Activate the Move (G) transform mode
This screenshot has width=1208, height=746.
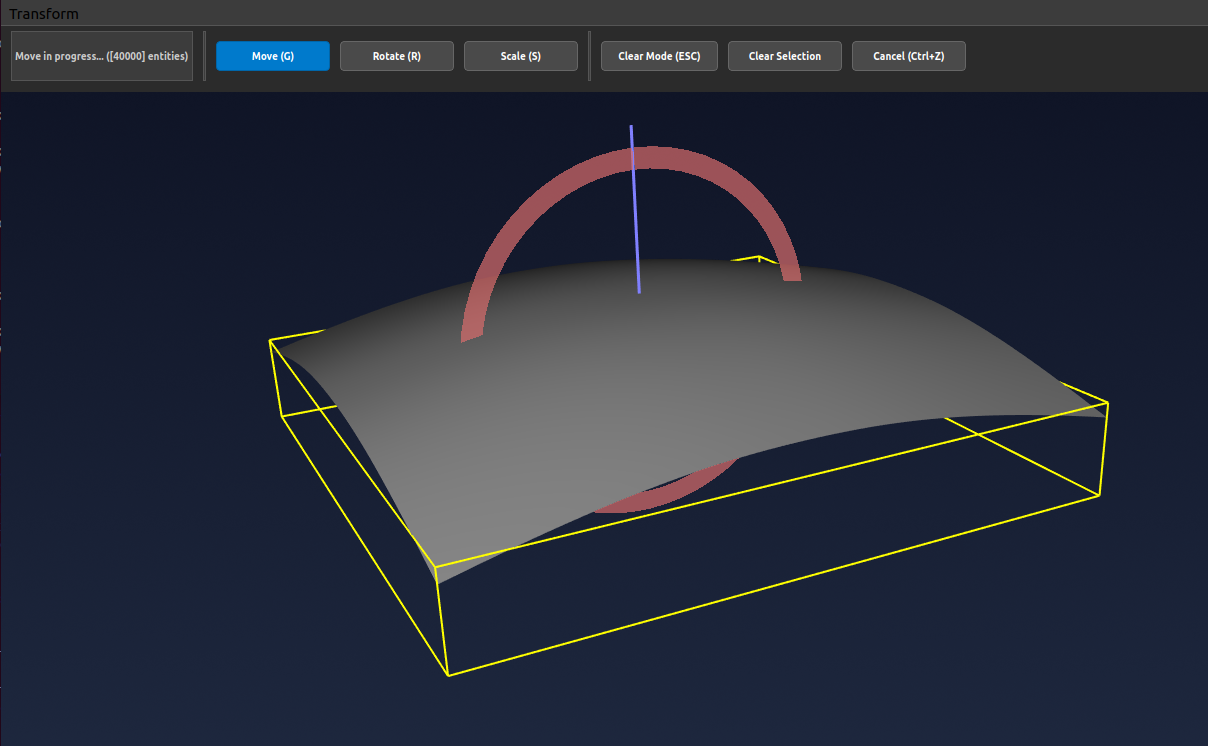click(272, 56)
